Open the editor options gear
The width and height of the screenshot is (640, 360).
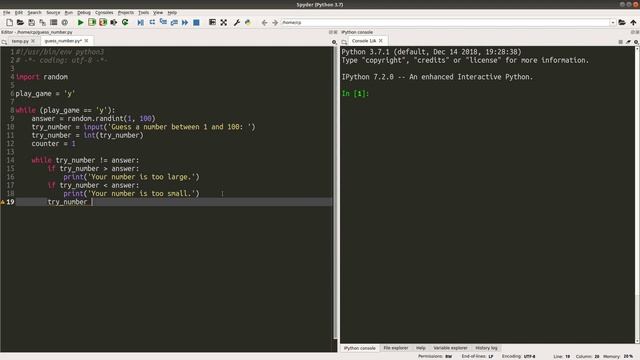(334, 42)
